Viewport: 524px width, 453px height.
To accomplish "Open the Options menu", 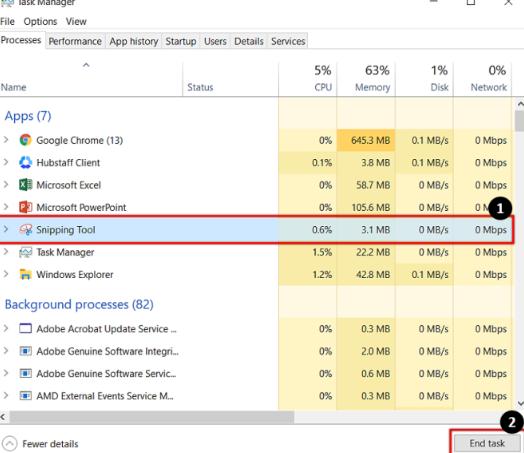I will [x=40, y=22].
